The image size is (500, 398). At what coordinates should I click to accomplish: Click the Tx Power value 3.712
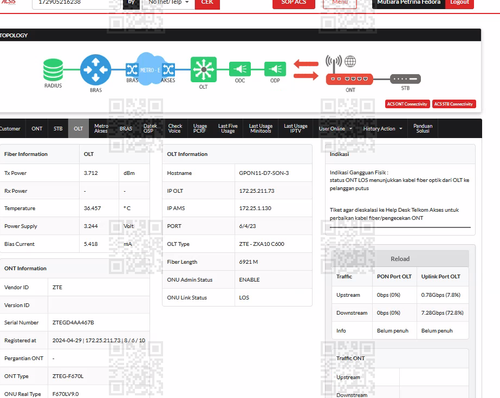point(91,173)
